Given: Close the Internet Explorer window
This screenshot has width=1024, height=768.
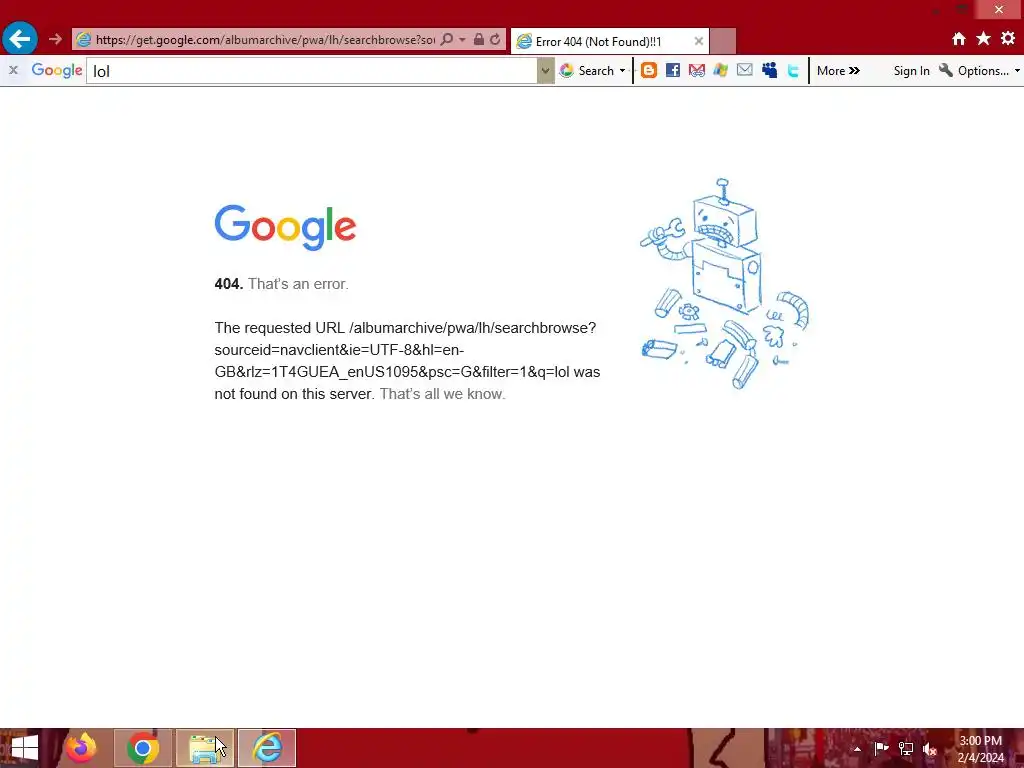Looking at the screenshot, I should 999,9.
